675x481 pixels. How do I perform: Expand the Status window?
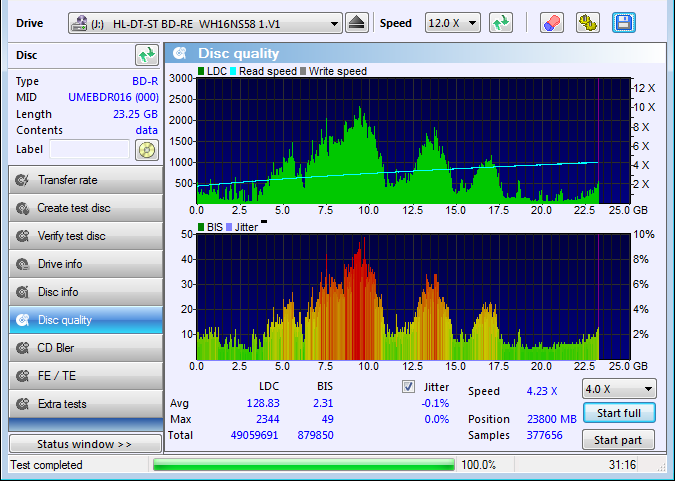point(85,444)
